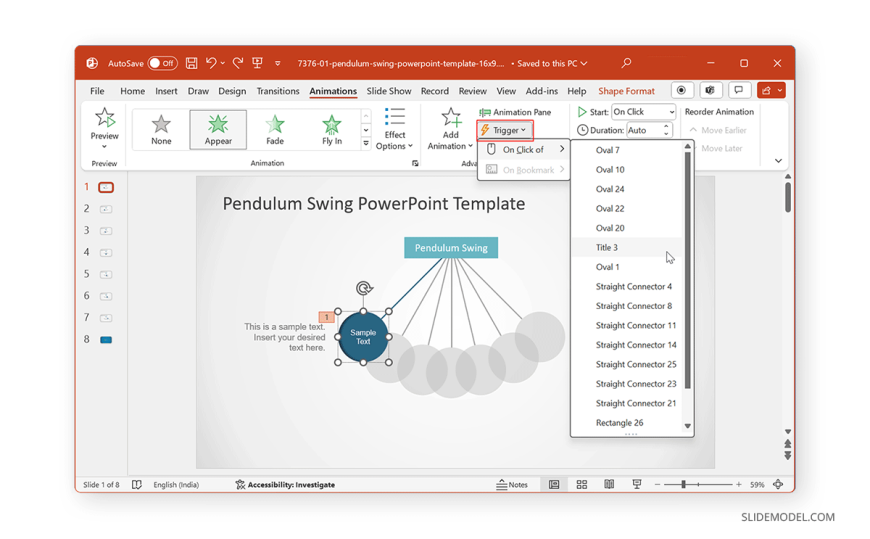The image size is (870, 539).
Task: Select Straight Connector 4 in trigger list
Action: coord(627,286)
